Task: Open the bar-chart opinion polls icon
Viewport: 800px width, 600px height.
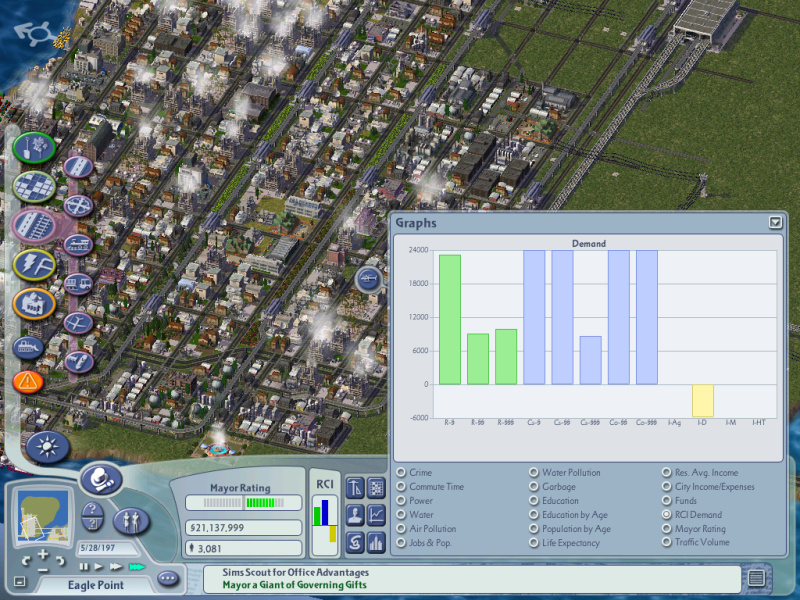Action: [x=376, y=542]
